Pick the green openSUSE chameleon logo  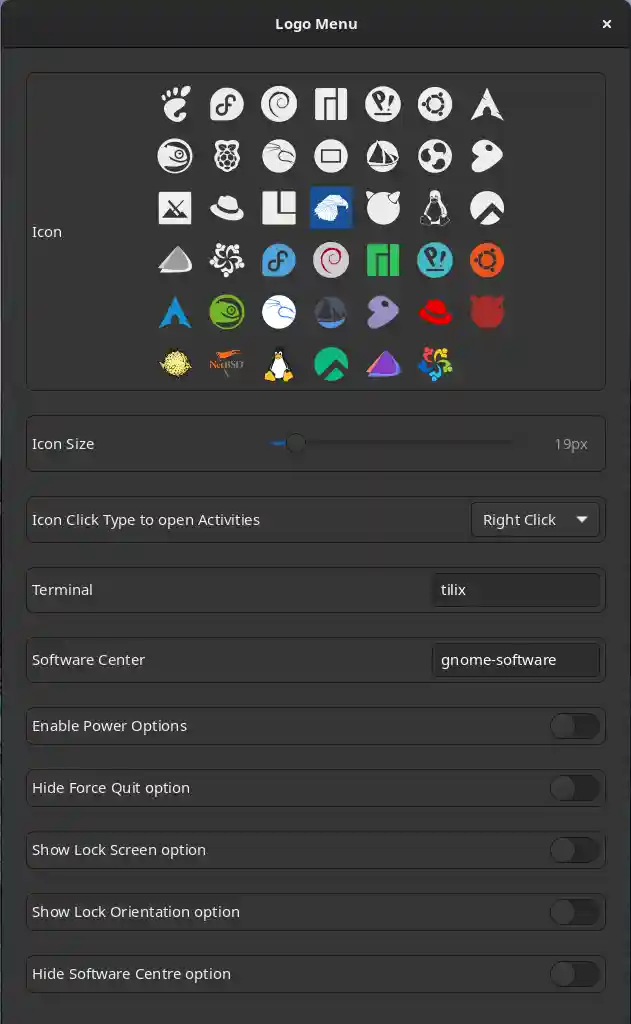point(227,313)
